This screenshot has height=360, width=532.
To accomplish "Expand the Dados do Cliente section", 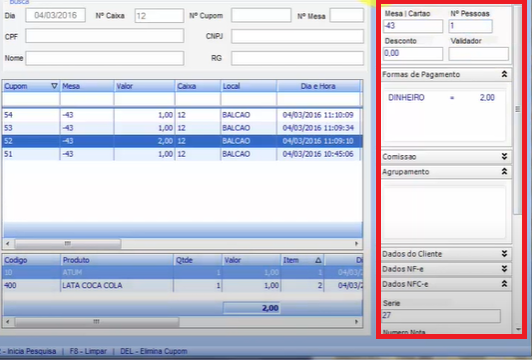I will tap(504, 254).
